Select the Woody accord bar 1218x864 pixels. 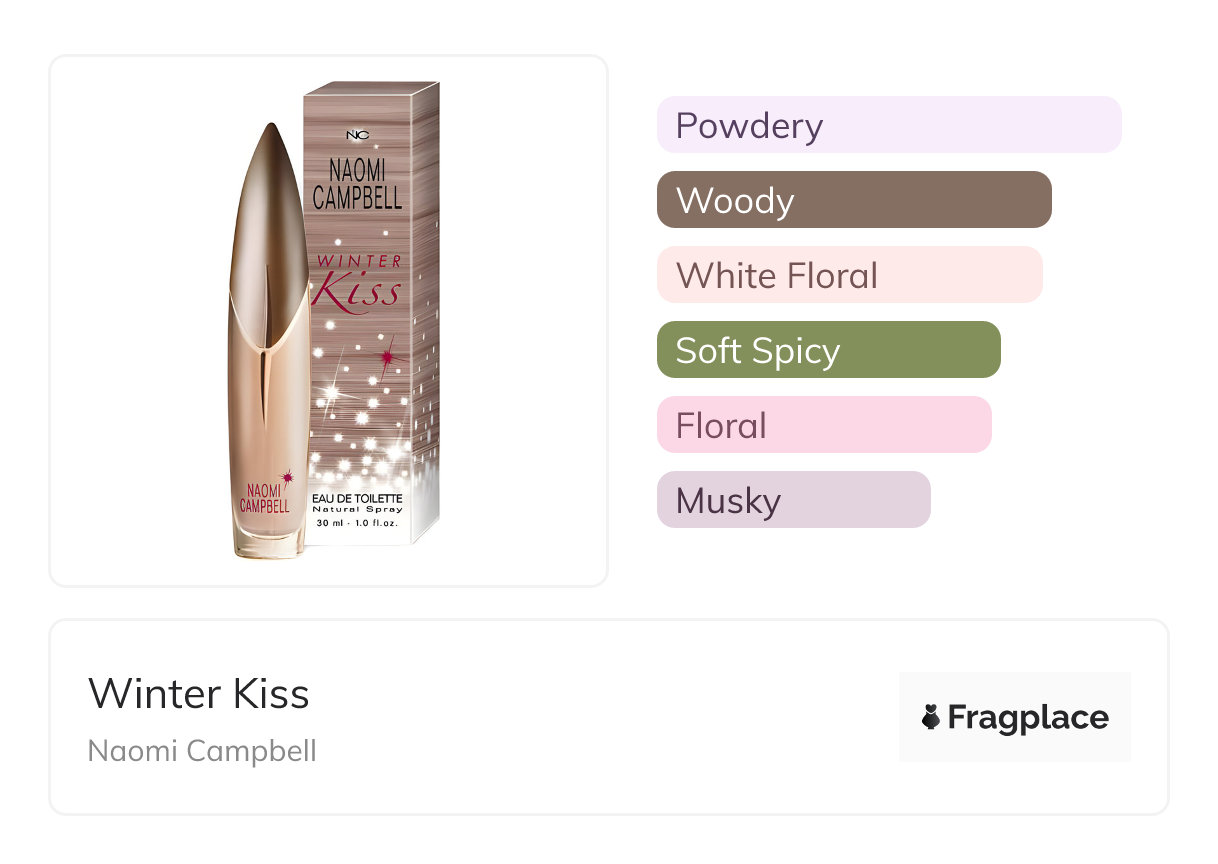[853, 200]
